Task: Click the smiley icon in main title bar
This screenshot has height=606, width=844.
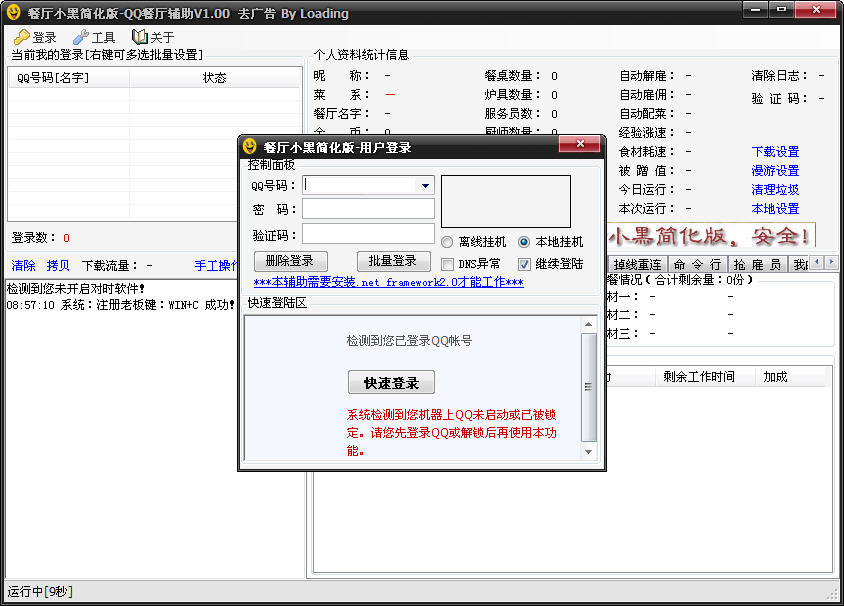Action: pos(13,12)
